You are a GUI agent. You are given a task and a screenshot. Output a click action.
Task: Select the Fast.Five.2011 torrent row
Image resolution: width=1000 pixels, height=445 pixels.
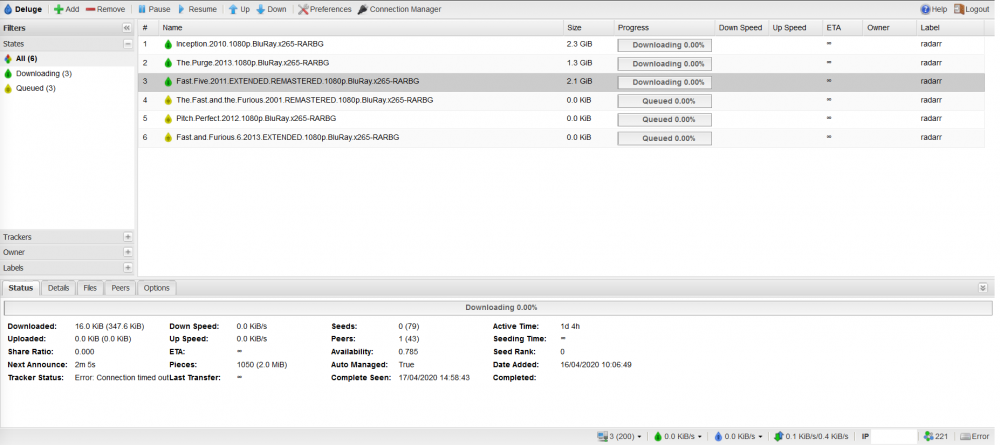click(x=561, y=82)
